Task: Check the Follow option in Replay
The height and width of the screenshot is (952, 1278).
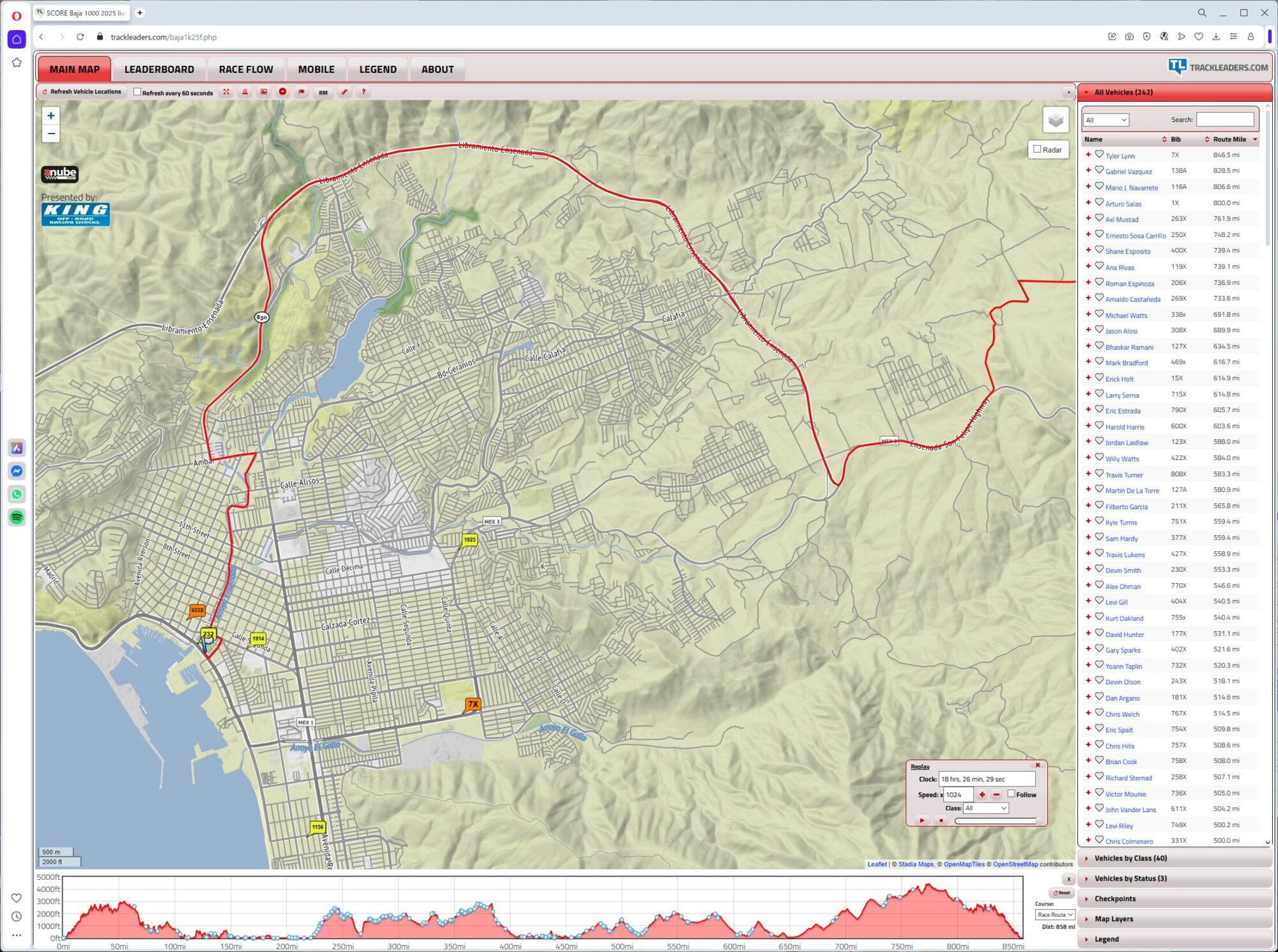Action: pyautogui.click(x=1011, y=794)
